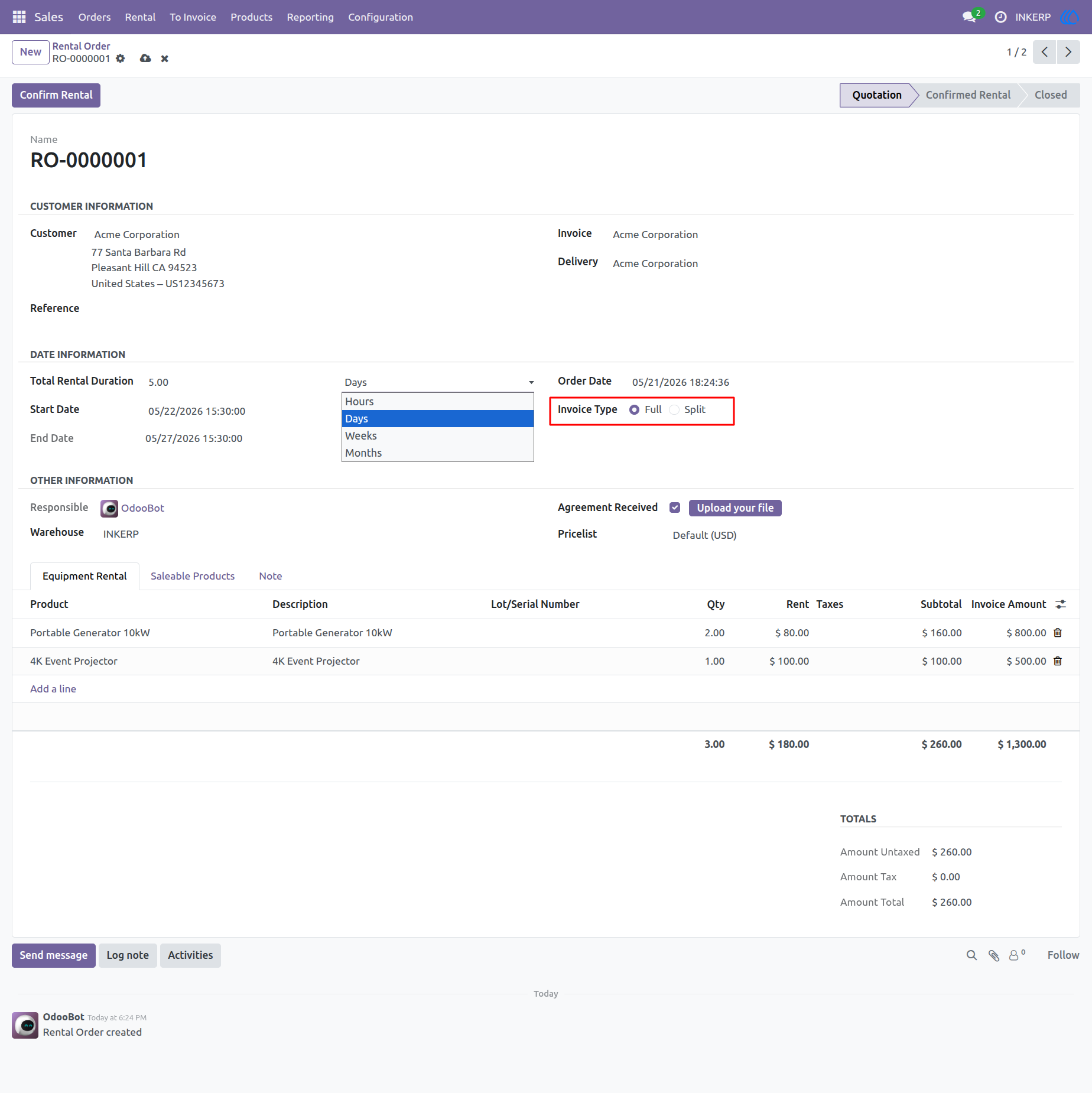Select the Full invoice type
This screenshot has width=1092, height=1093.
tap(634, 410)
